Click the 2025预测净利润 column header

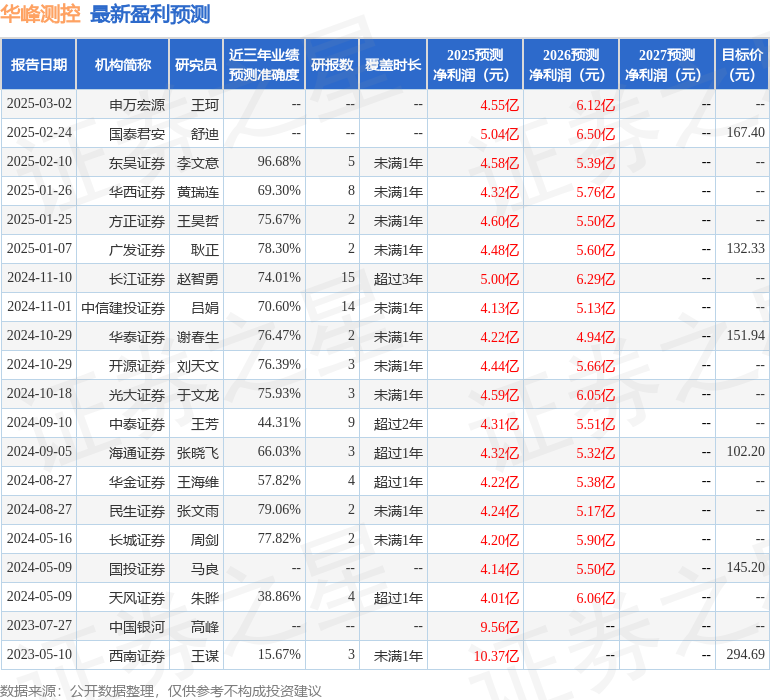coord(474,65)
